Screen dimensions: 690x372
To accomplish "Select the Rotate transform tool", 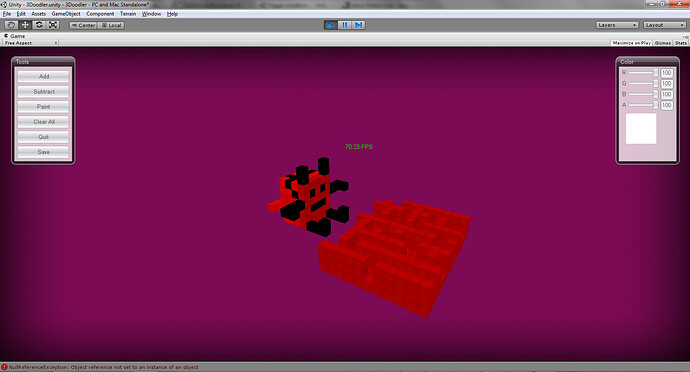I will coord(39,25).
